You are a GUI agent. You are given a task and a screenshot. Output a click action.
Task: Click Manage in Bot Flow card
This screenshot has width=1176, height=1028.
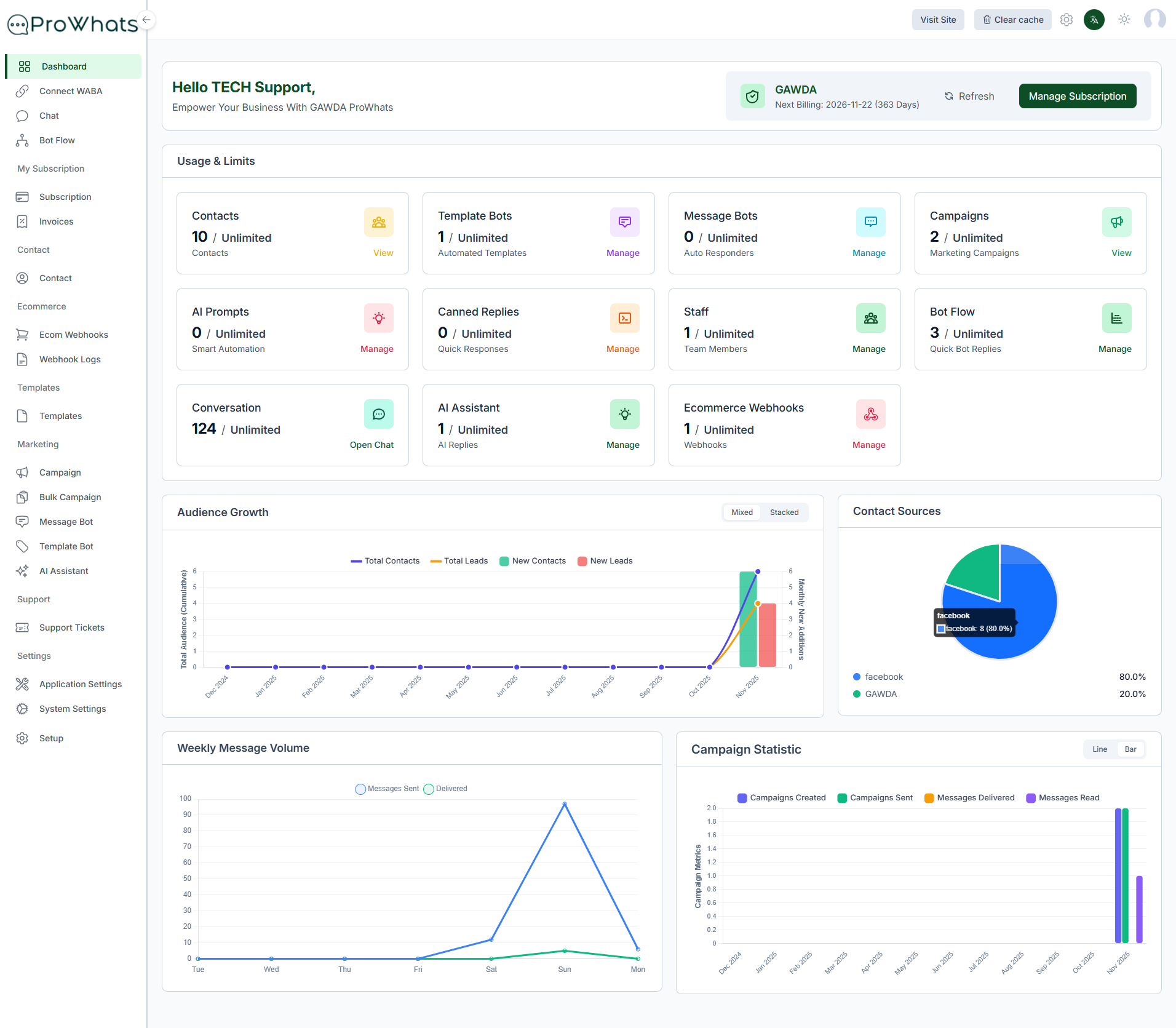(1114, 349)
